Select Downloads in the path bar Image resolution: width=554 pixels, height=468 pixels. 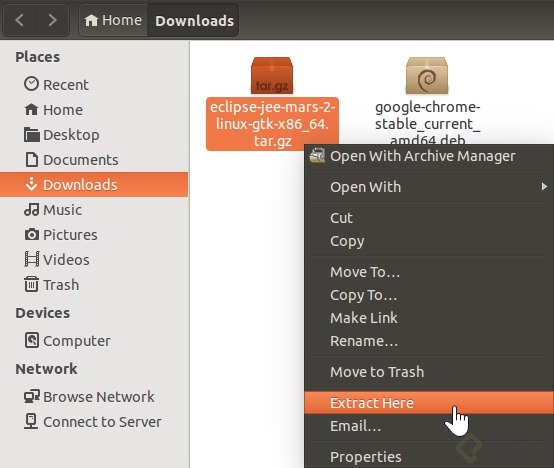pos(194,20)
